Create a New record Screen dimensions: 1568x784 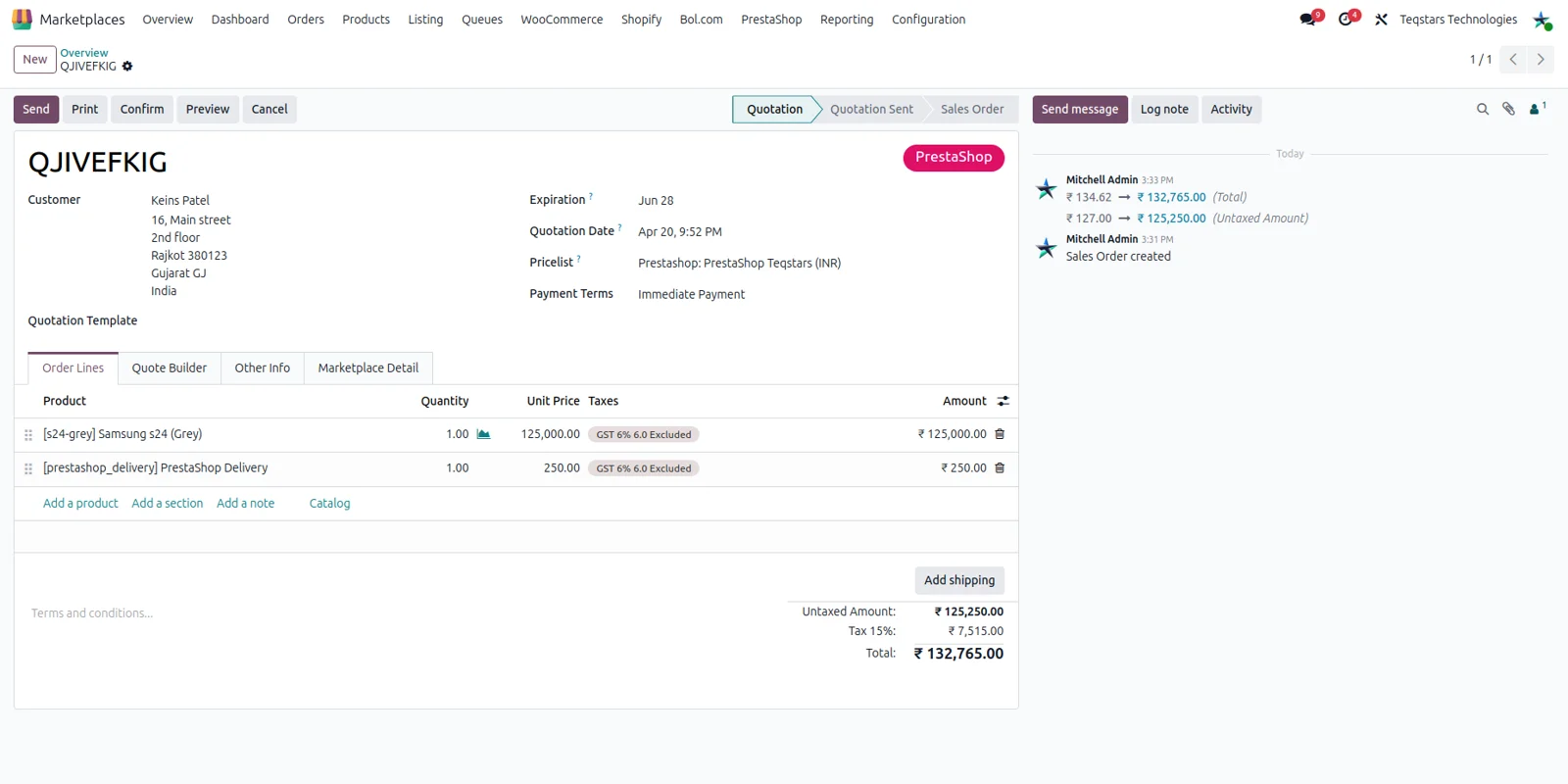[35, 60]
